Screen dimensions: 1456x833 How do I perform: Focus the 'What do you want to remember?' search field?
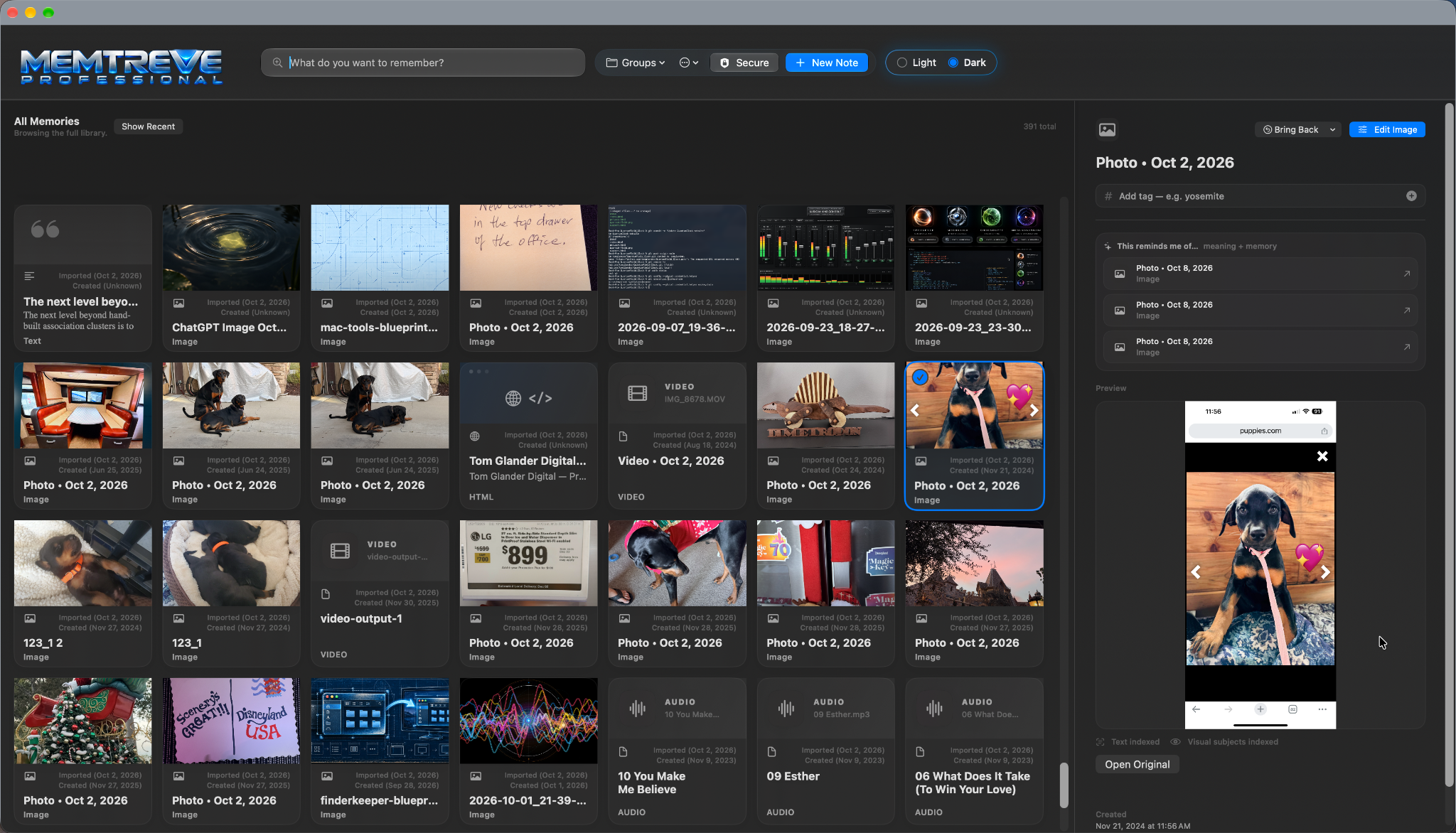click(x=423, y=63)
